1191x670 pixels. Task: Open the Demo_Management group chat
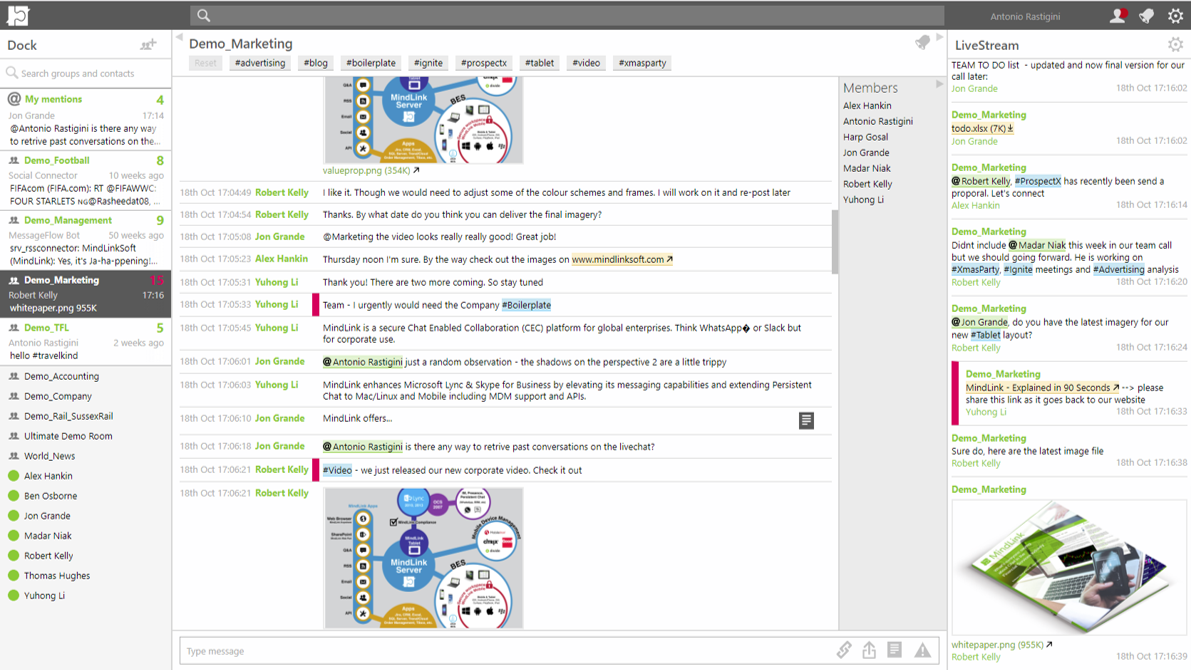(85, 240)
